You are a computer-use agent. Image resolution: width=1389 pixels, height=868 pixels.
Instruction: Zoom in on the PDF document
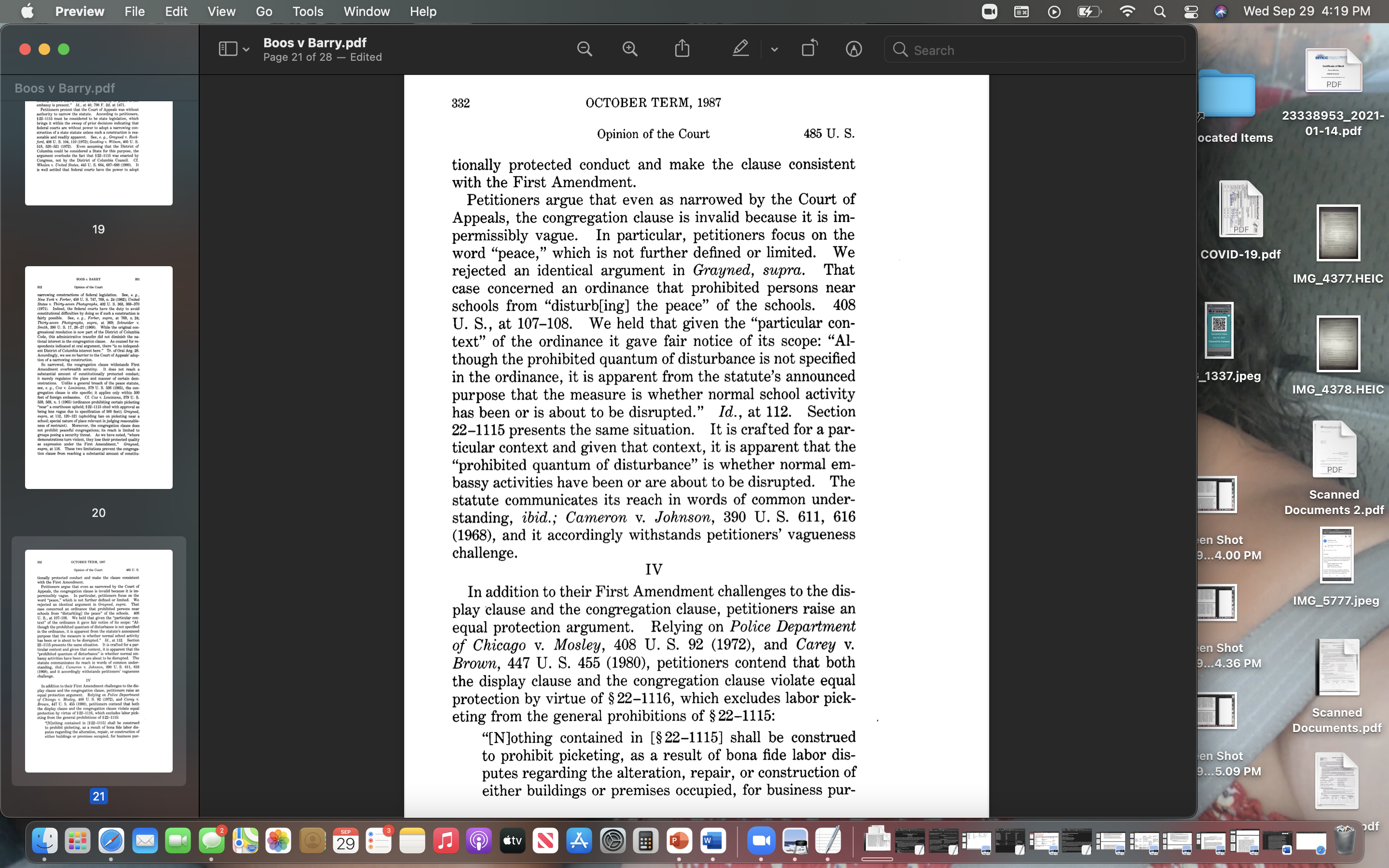(630, 49)
